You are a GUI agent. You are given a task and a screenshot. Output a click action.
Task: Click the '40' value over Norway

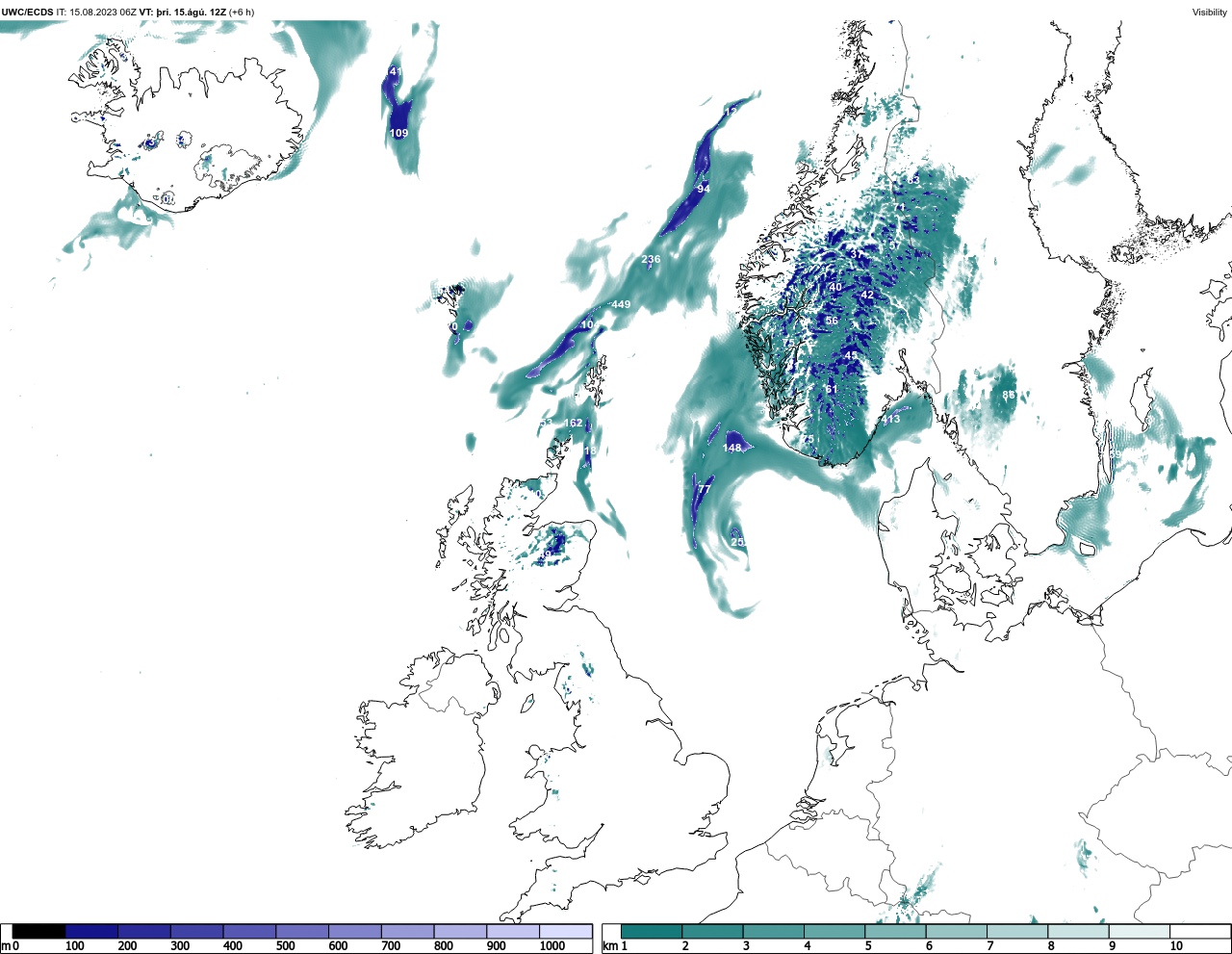click(x=835, y=288)
